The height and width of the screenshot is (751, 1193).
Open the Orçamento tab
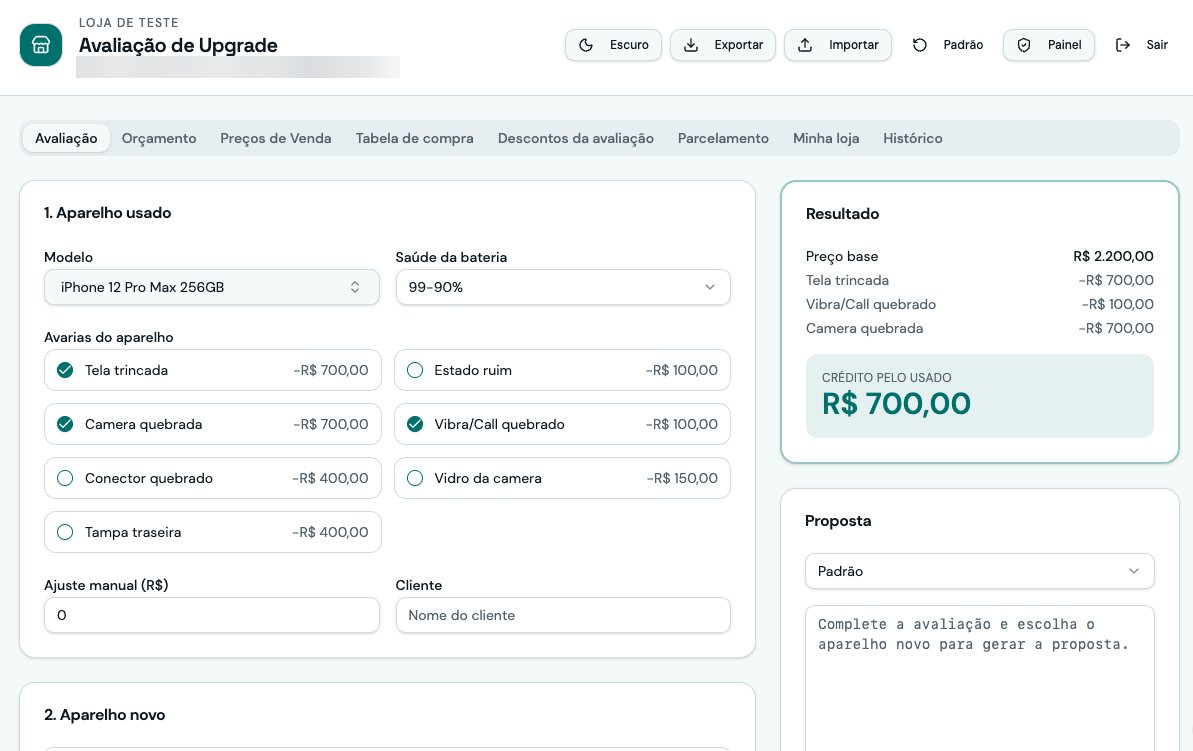[159, 138]
